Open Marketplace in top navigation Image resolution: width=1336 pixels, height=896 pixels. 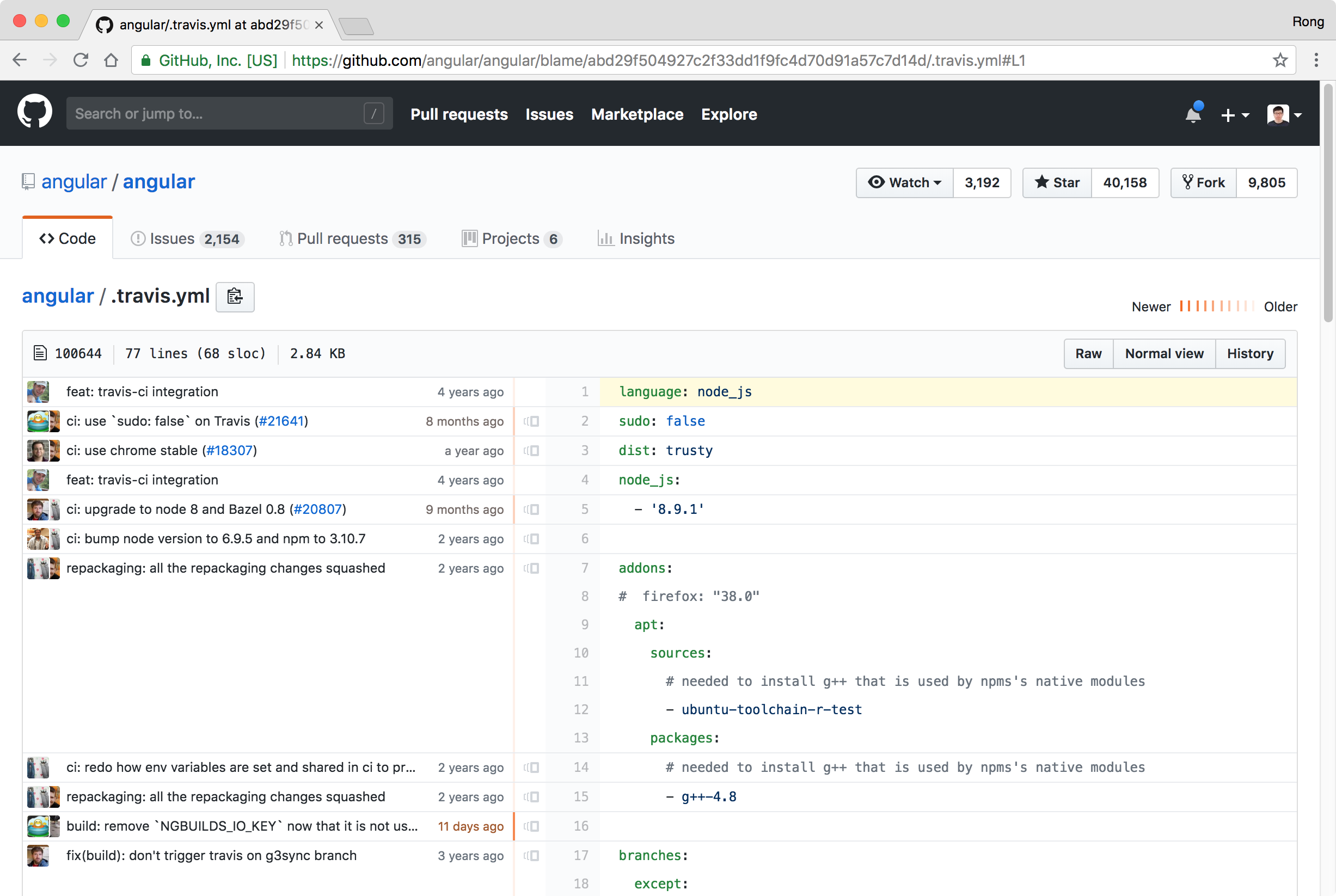pos(636,114)
